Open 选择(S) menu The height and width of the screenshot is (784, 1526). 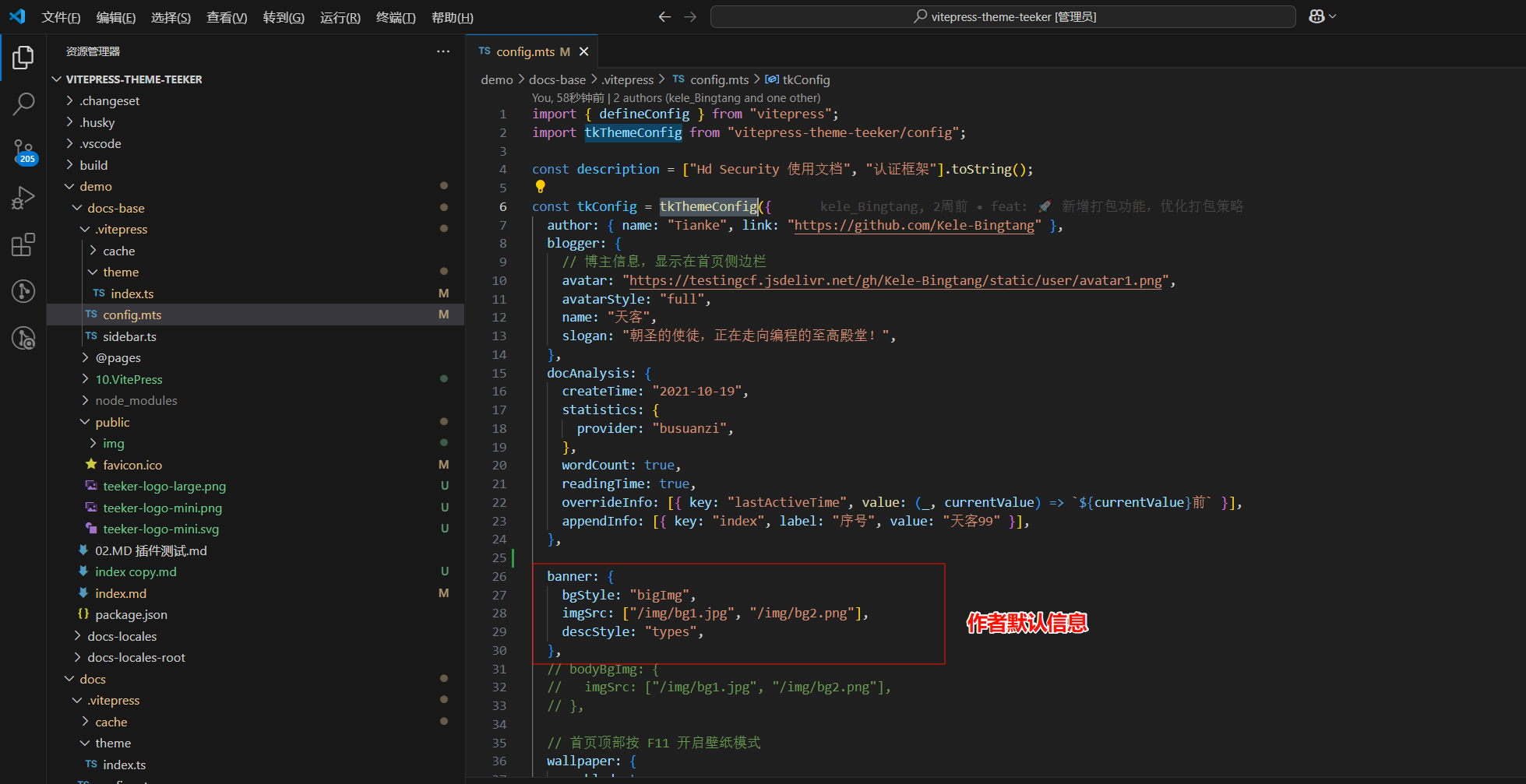(x=171, y=17)
